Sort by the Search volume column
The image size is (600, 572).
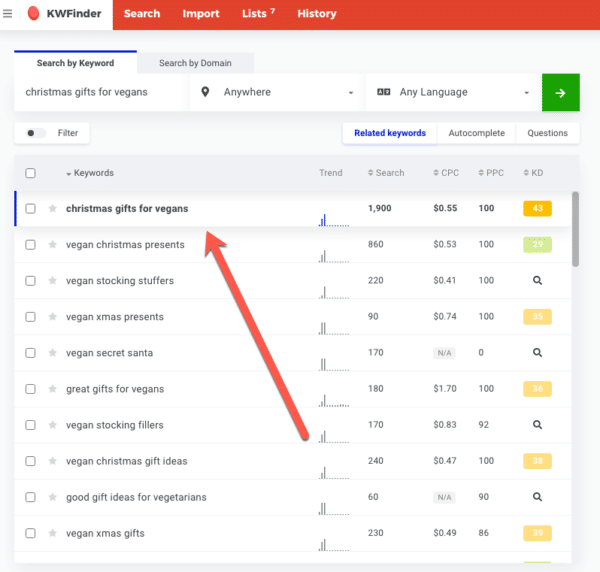click(x=386, y=173)
